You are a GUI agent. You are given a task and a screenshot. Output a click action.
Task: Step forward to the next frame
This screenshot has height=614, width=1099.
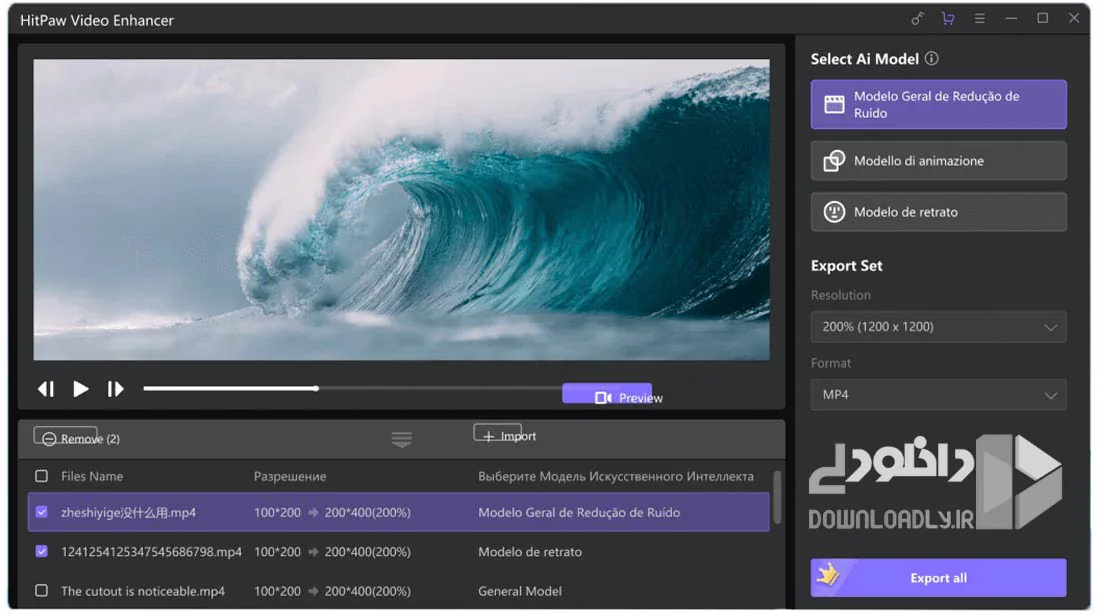coord(115,389)
